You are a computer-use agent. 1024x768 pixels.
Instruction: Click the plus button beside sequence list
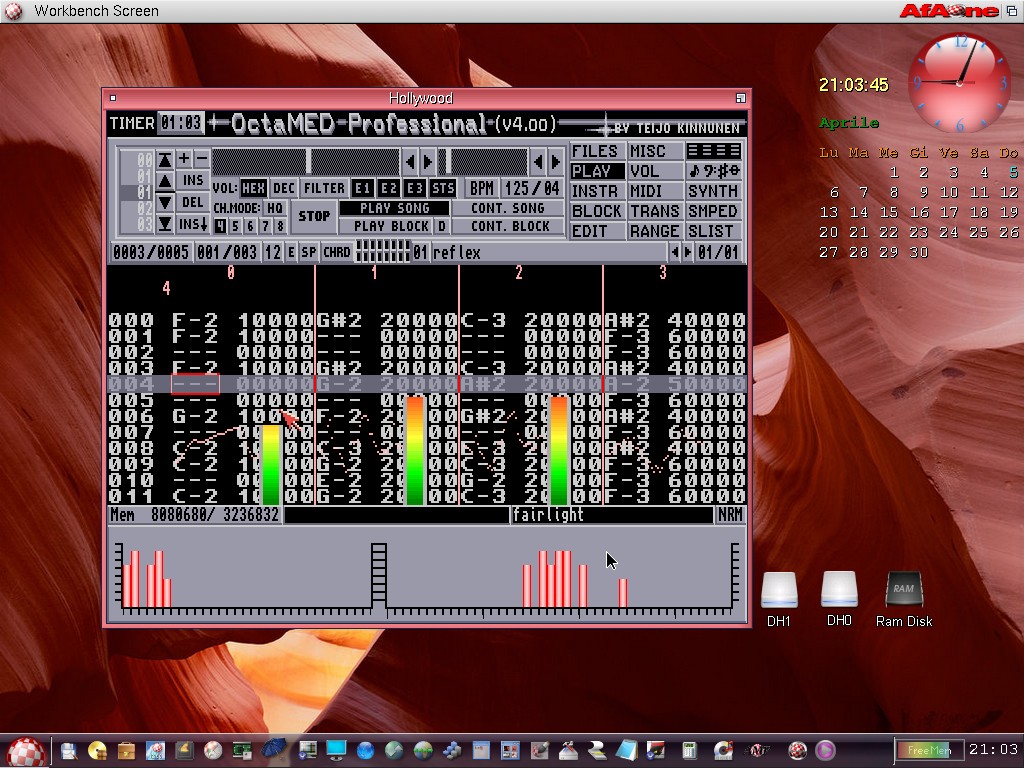coord(184,159)
